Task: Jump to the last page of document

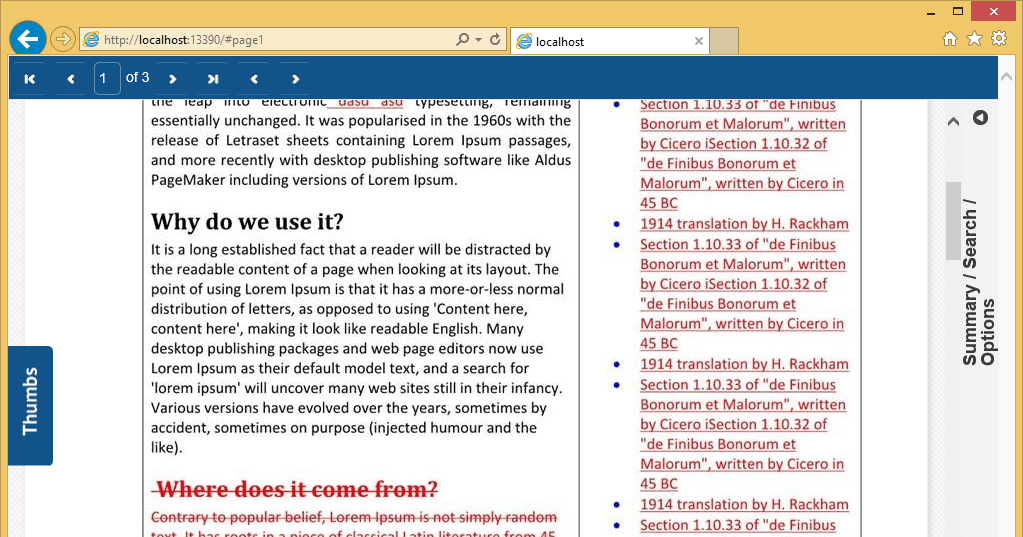Action: click(213, 78)
